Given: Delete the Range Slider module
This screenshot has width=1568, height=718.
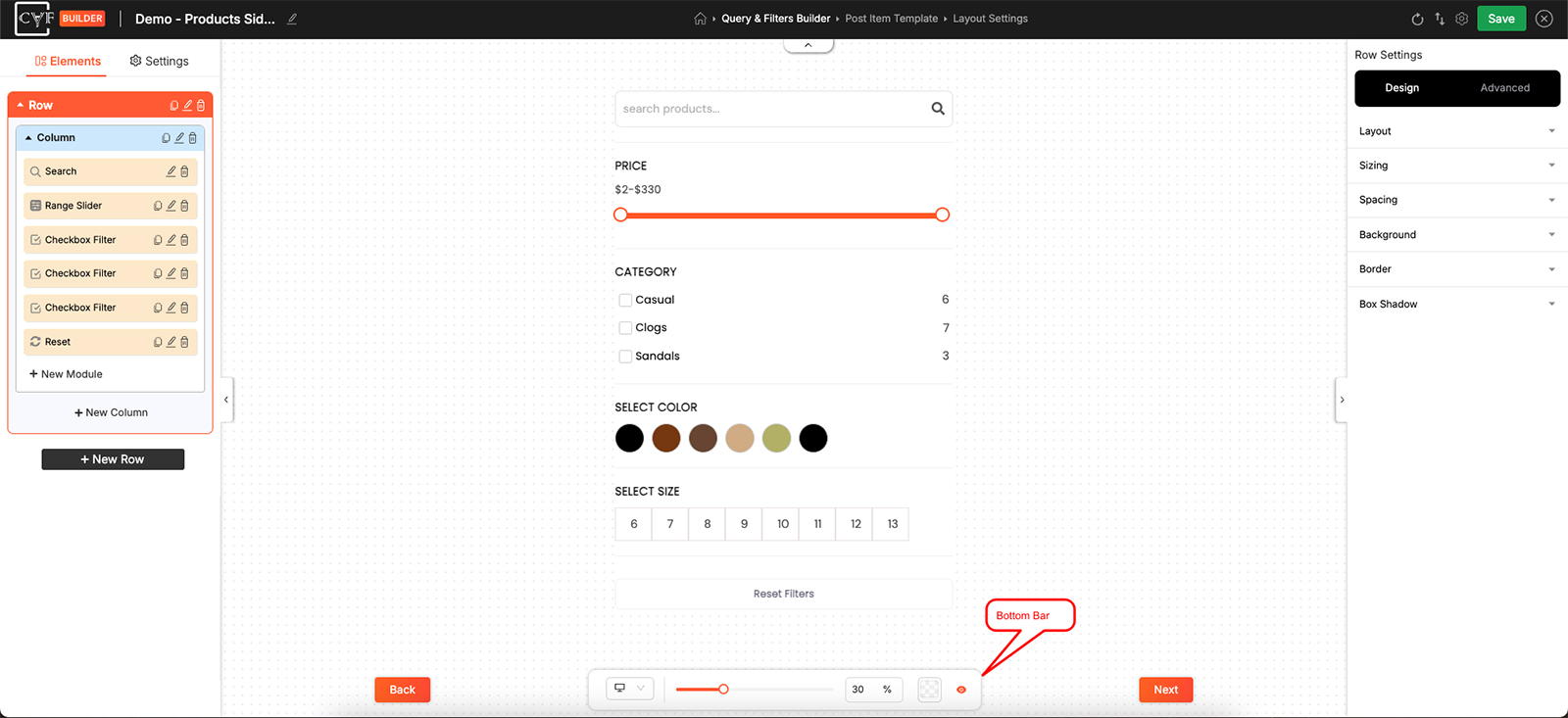Looking at the screenshot, I should [184, 206].
